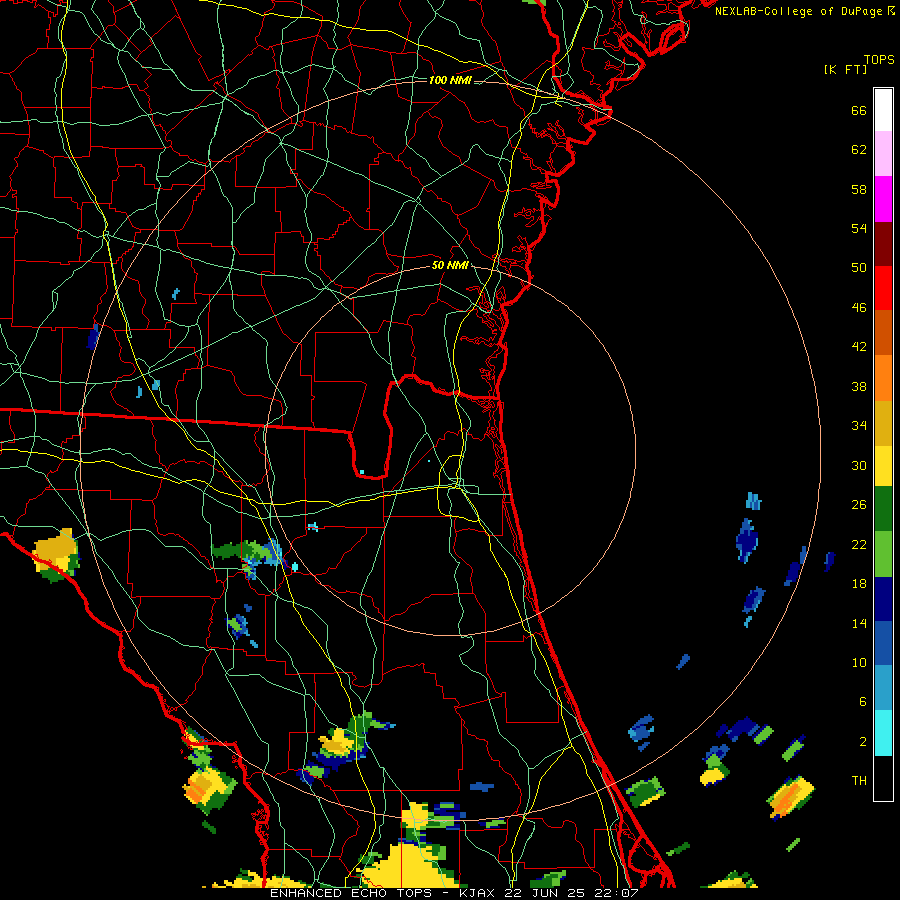
Task: Click the '30' legend scale value
Action: 859,465
